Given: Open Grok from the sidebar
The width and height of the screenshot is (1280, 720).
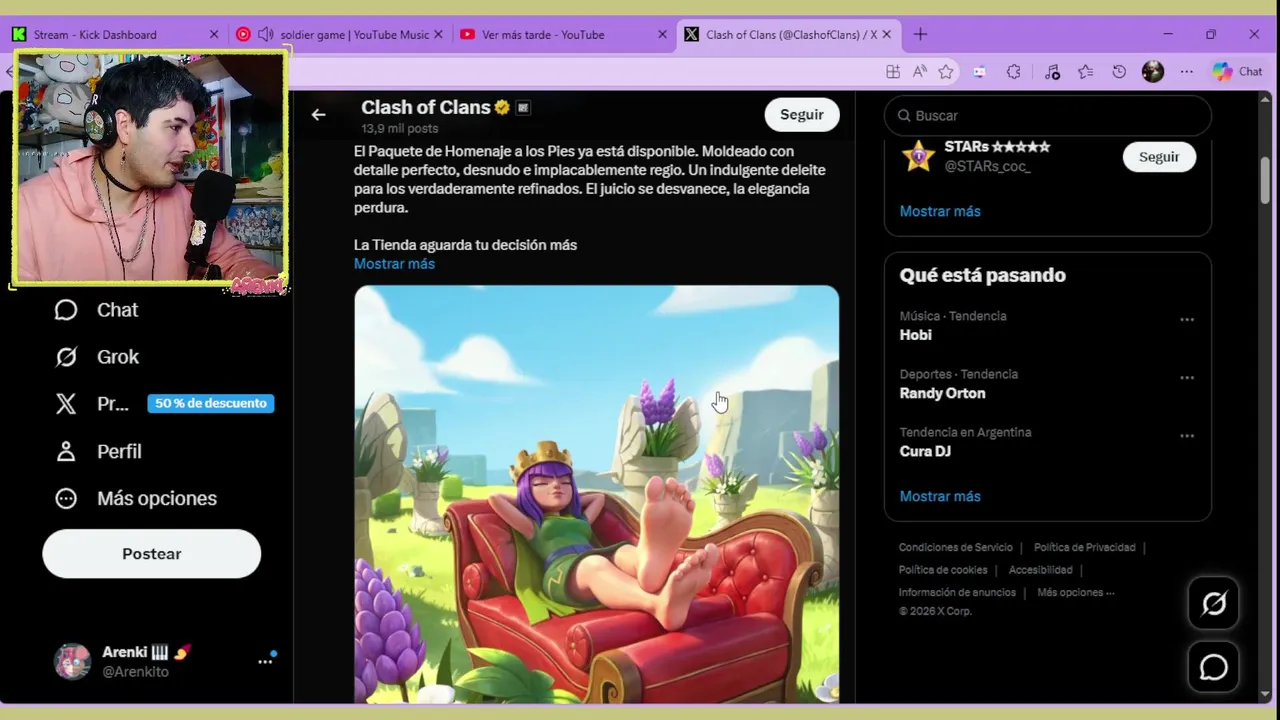Looking at the screenshot, I should pos(97,357).
